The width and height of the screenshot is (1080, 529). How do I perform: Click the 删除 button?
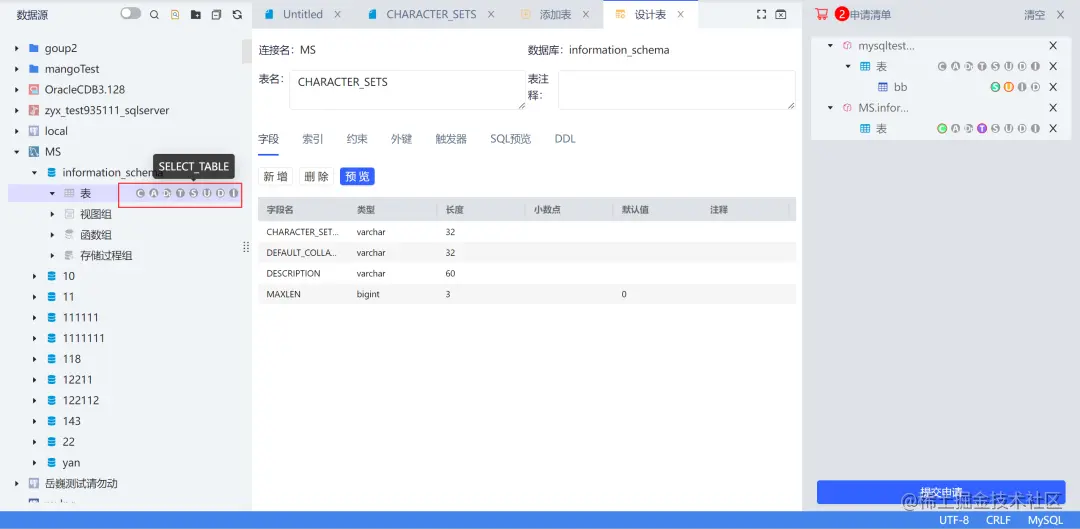click(316, 176)
